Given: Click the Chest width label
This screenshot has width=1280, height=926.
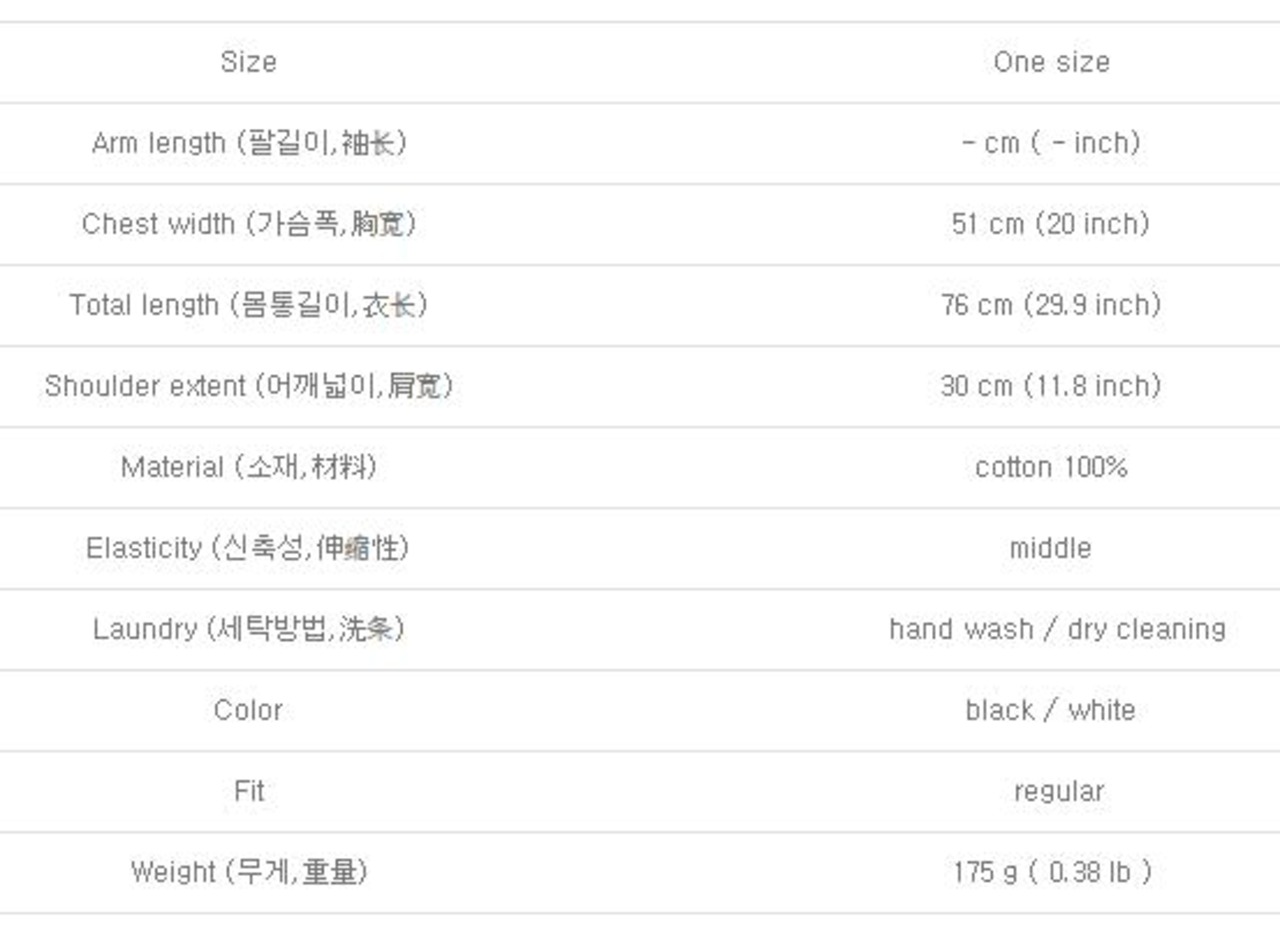Looking at the screenshot, I should pyautogui.click(x=249, y=224).
